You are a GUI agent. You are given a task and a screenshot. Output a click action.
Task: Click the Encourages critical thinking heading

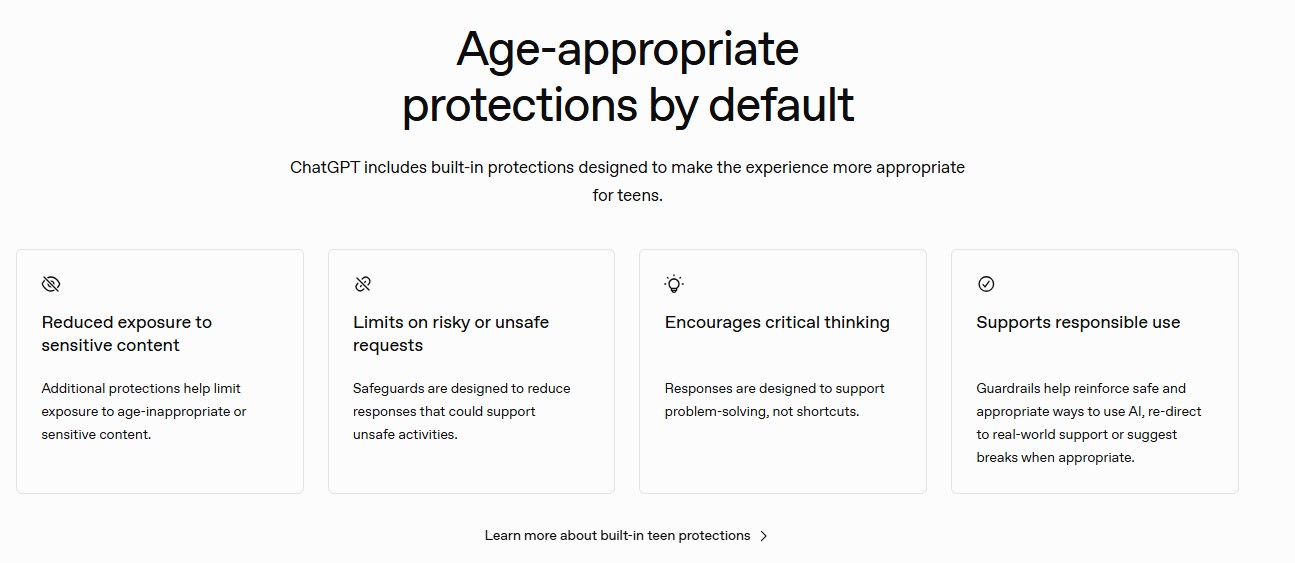(x=777, y=322)
